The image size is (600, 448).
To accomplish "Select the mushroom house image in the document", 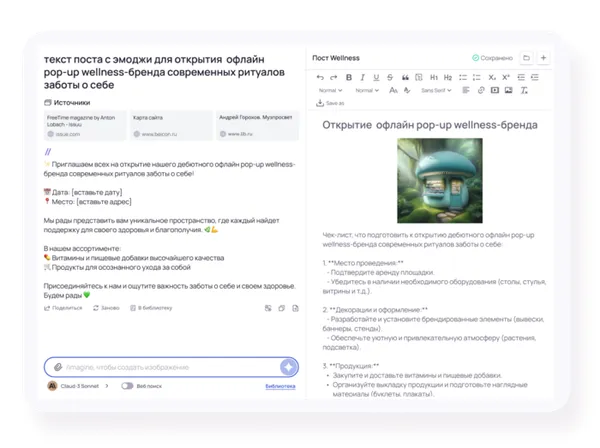I will point(440,181).
